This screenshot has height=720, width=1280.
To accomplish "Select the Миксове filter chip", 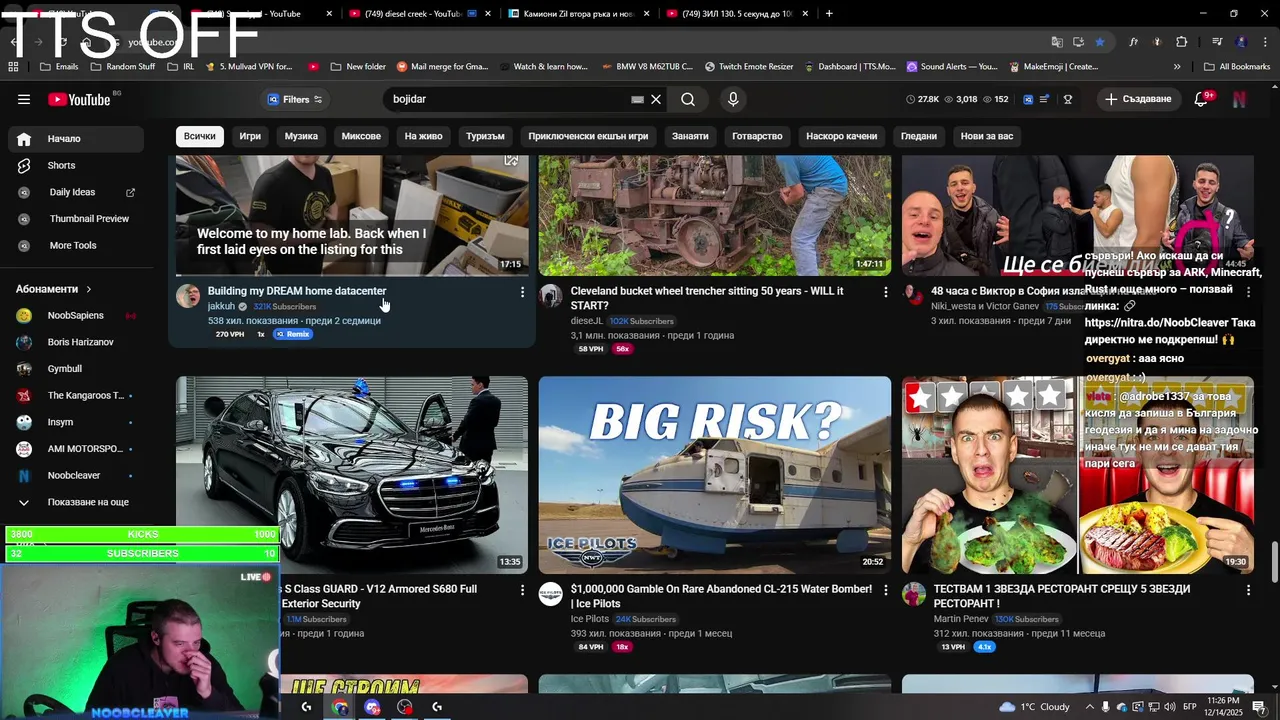I will [x=361, y=136].
